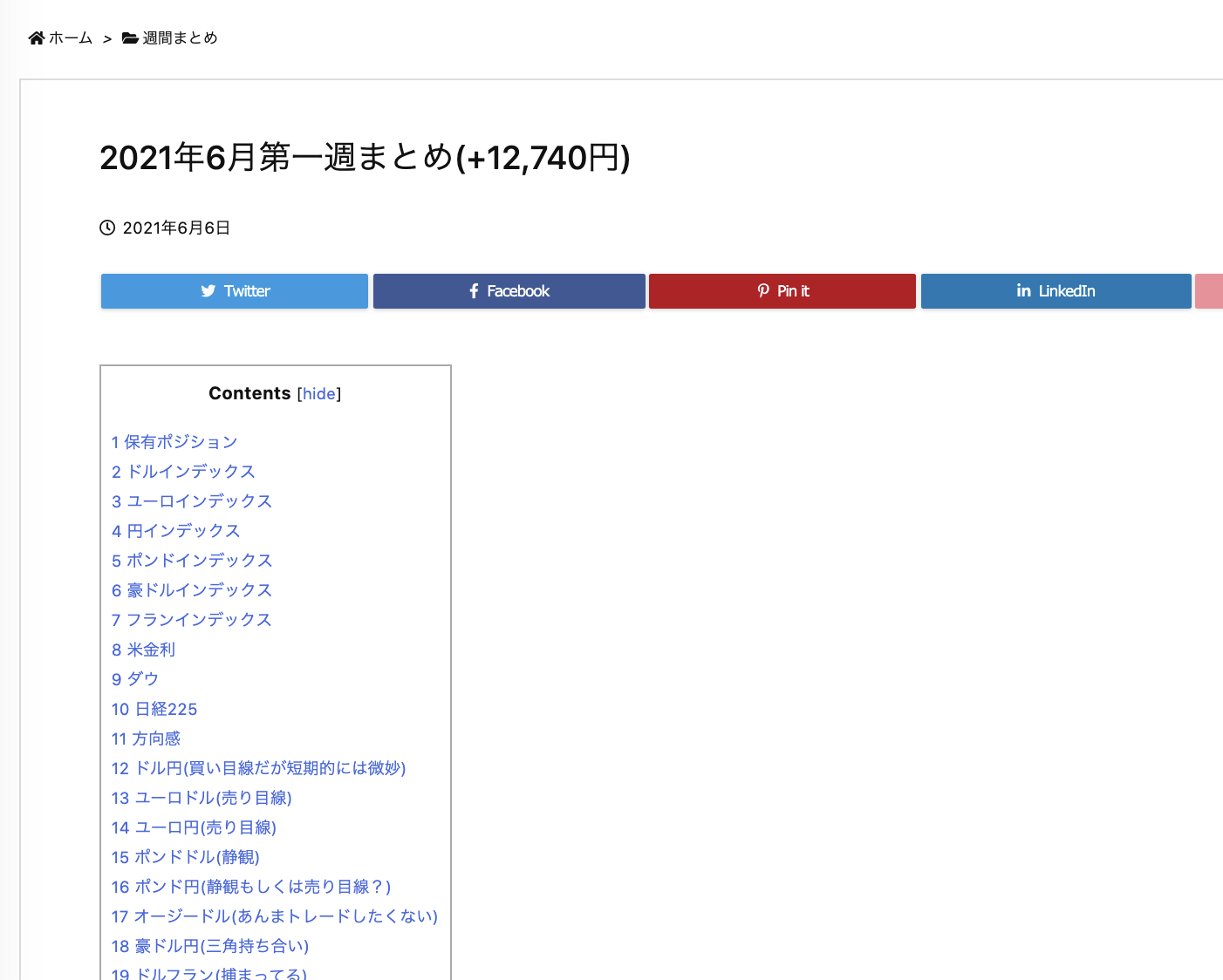
Task: Click the Pinterest pin icon
Action: [763, 291]
